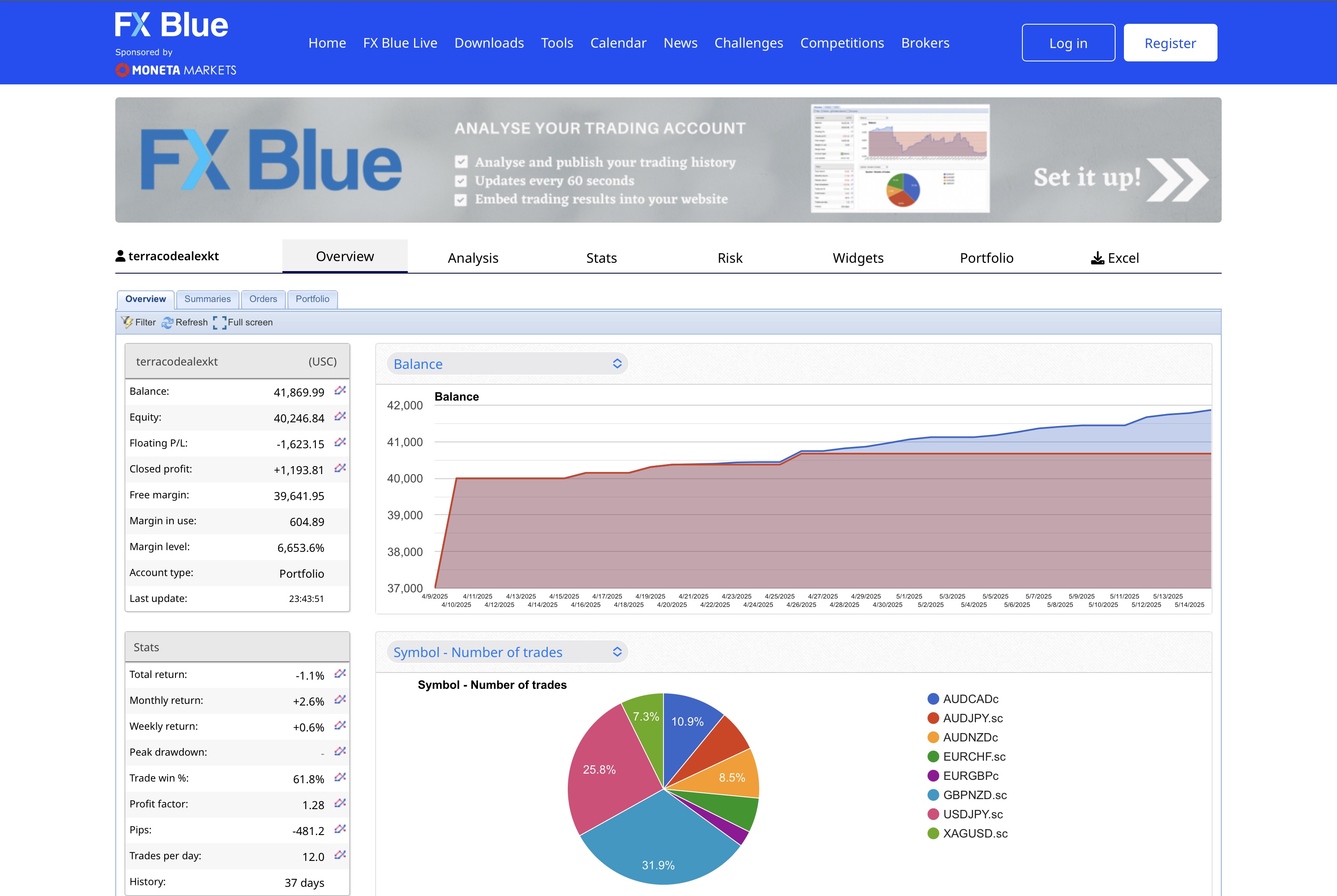The width and height of the screenshot is (1337, 896).
Task: Open chart icon beside Trade win %
Action: coord(340,778)
